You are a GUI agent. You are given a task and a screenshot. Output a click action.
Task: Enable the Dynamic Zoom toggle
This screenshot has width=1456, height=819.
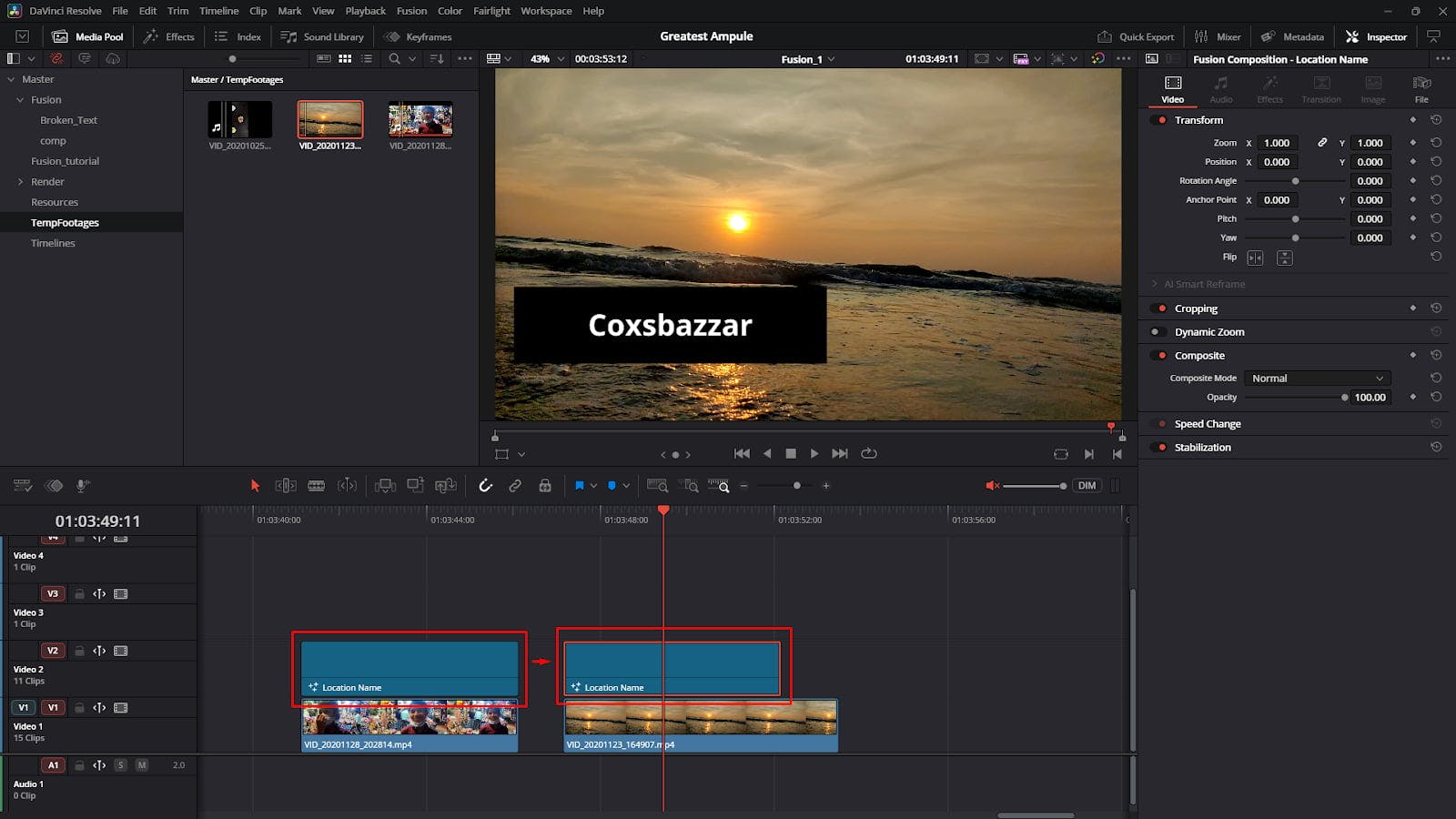coord(1158,331)
